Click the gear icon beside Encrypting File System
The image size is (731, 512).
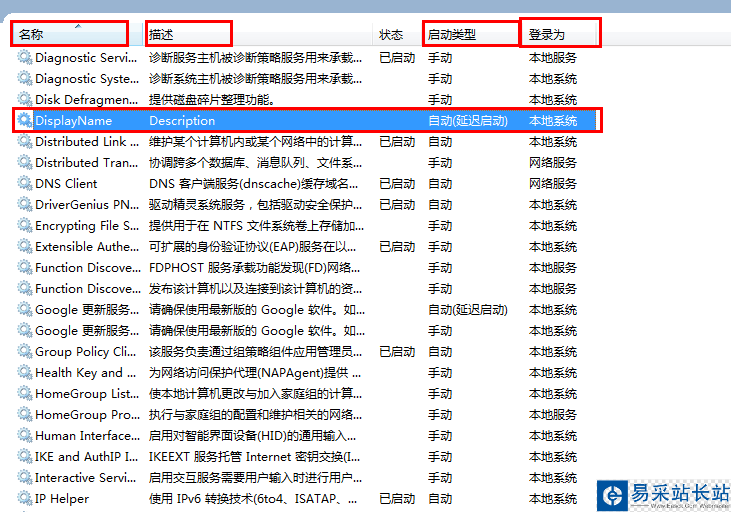tap(25, 225)
